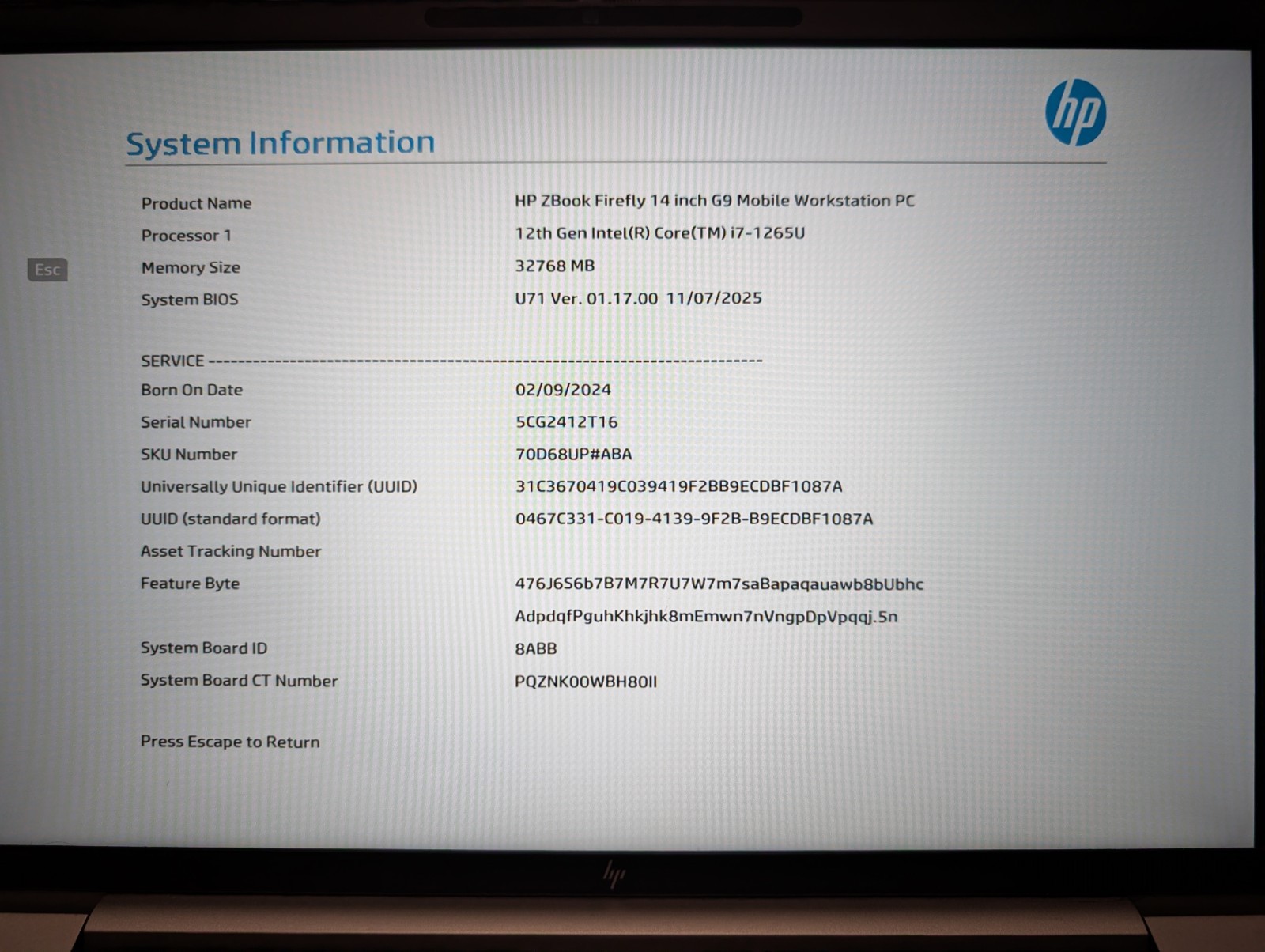Click the Processor 1 label

pyautogui.click(x=186, y=236)
